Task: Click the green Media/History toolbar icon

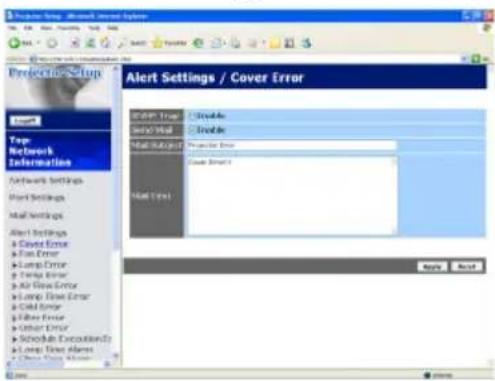Action: tap(198, 43)
